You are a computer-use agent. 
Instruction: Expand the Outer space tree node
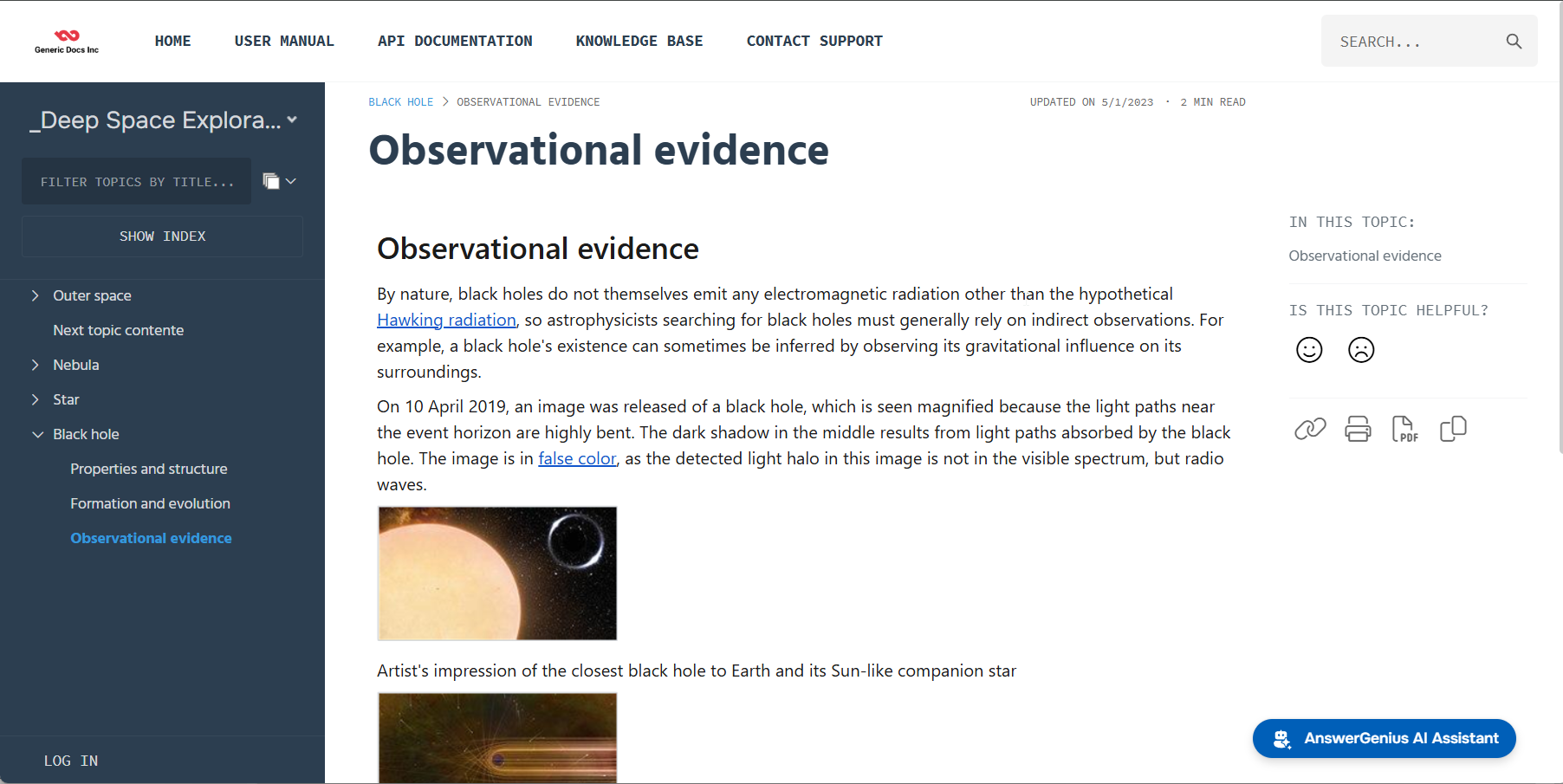(36, 295)
